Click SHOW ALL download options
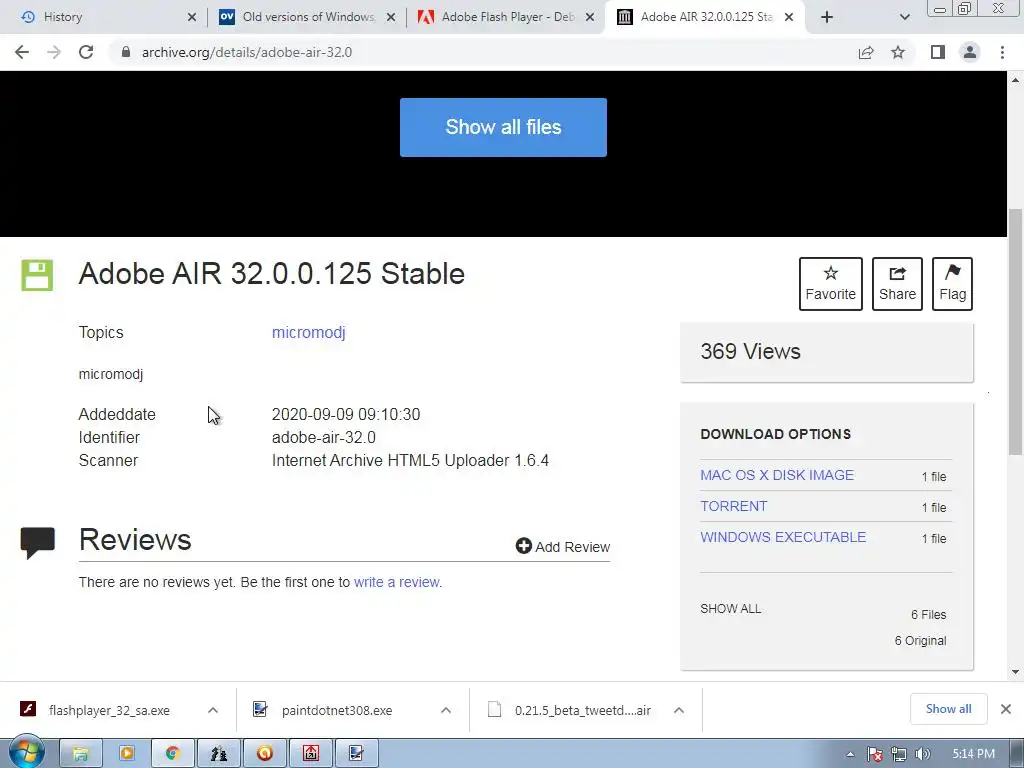 (730, 609)
